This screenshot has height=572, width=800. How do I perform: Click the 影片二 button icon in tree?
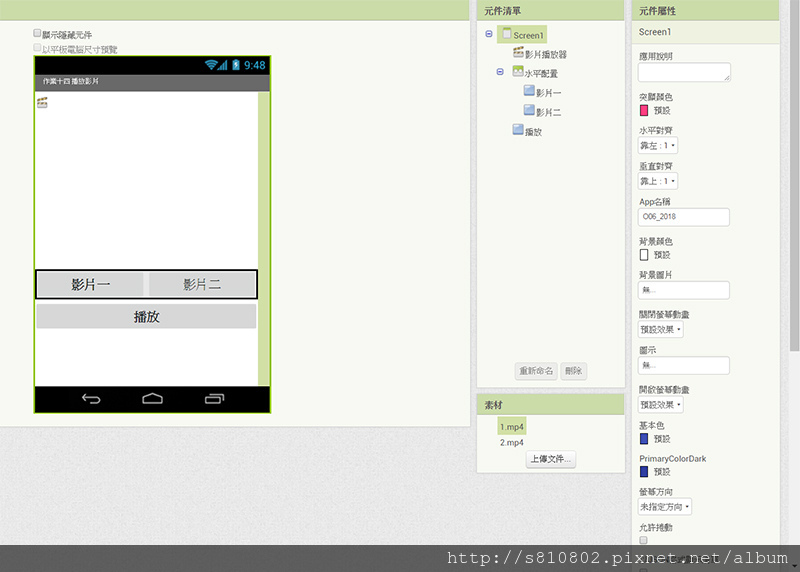[x=529, y=110]
